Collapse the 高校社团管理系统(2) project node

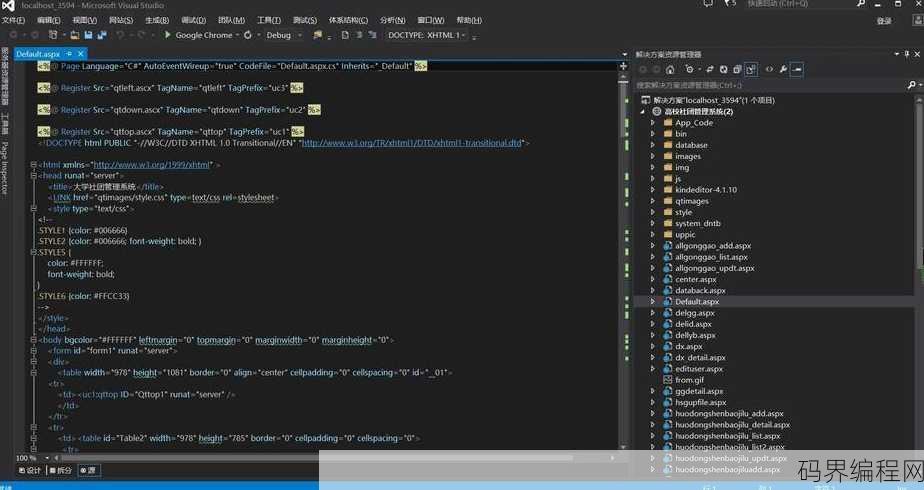tap(643, 111)
